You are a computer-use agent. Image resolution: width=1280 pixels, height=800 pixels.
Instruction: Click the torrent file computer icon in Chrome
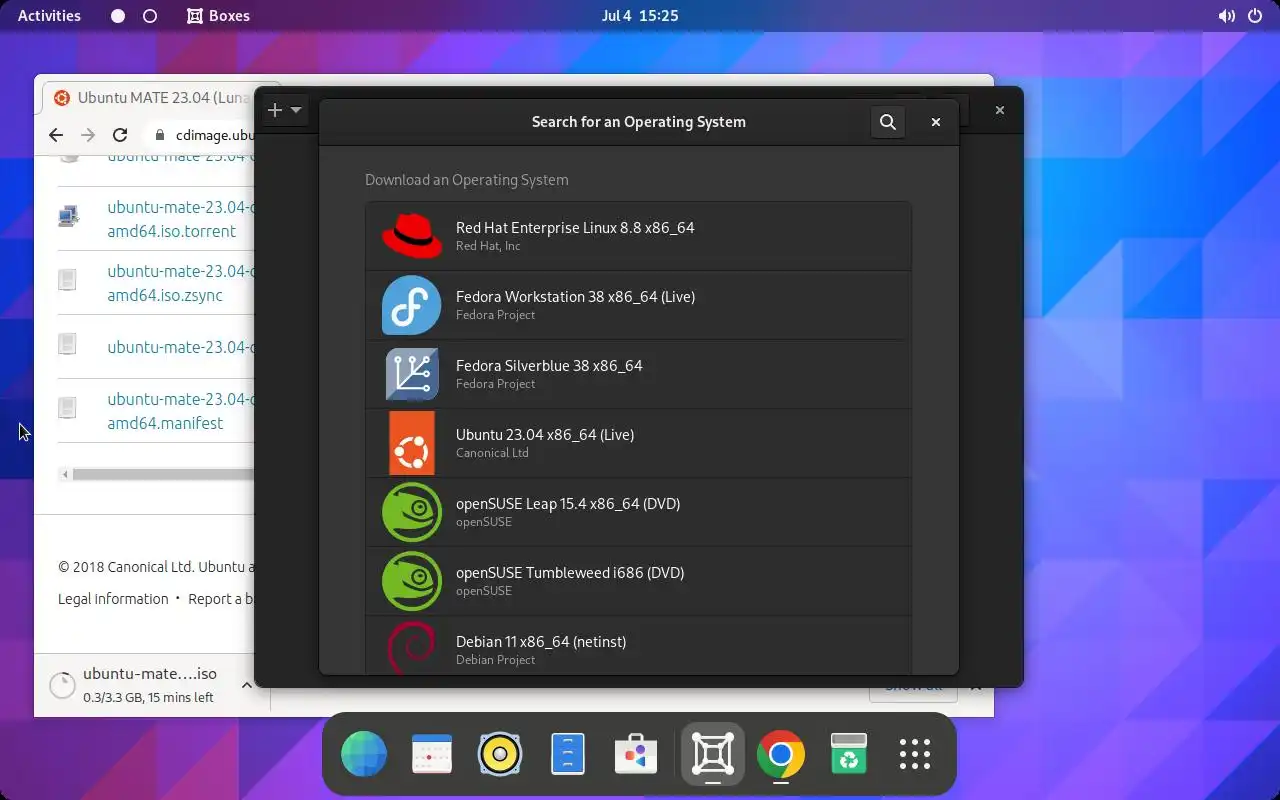click(68, 215)
